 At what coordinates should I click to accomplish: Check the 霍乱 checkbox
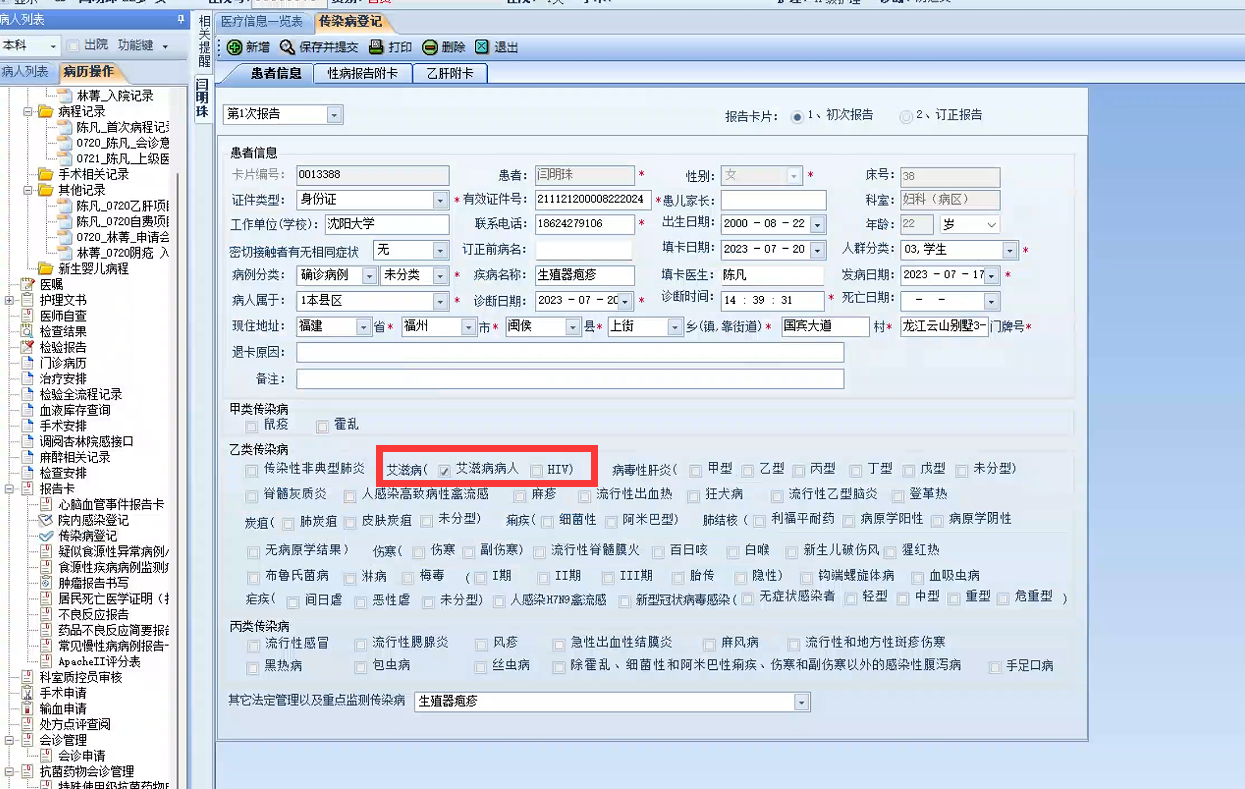point(322,426)
